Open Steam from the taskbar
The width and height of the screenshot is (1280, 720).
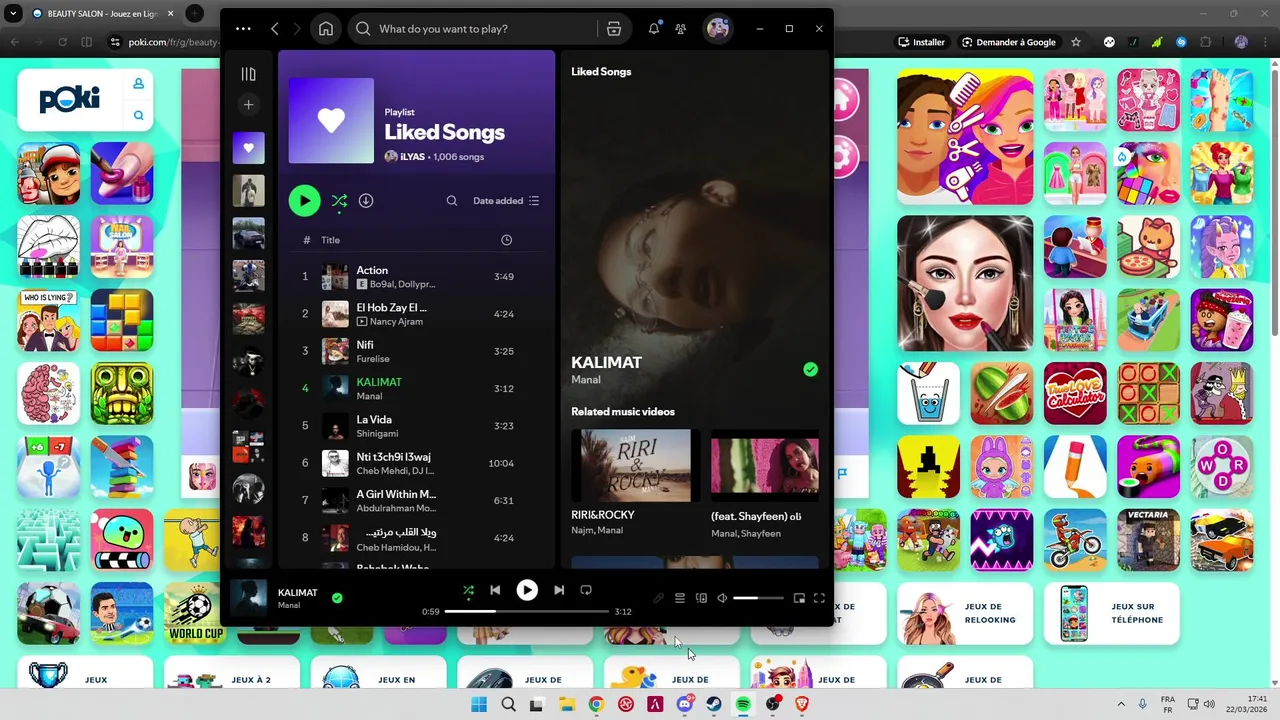click(714, 704)
